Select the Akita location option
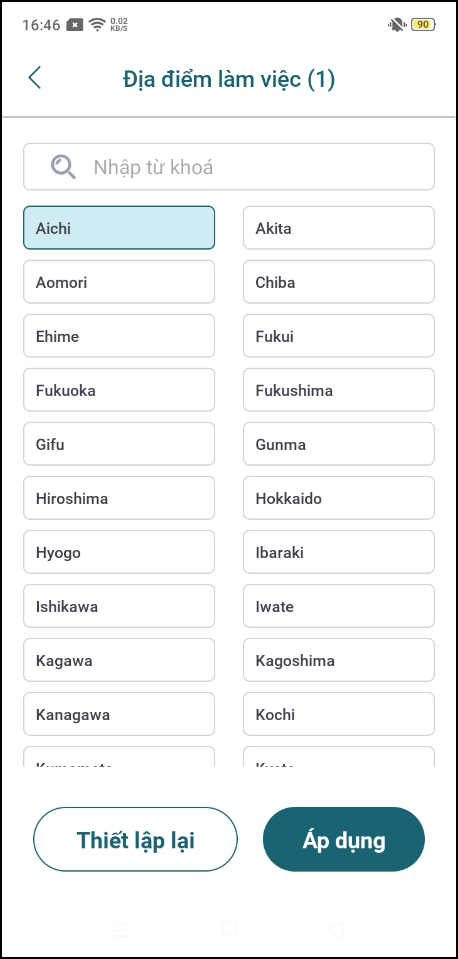458x959 pixels. (339, 228)
